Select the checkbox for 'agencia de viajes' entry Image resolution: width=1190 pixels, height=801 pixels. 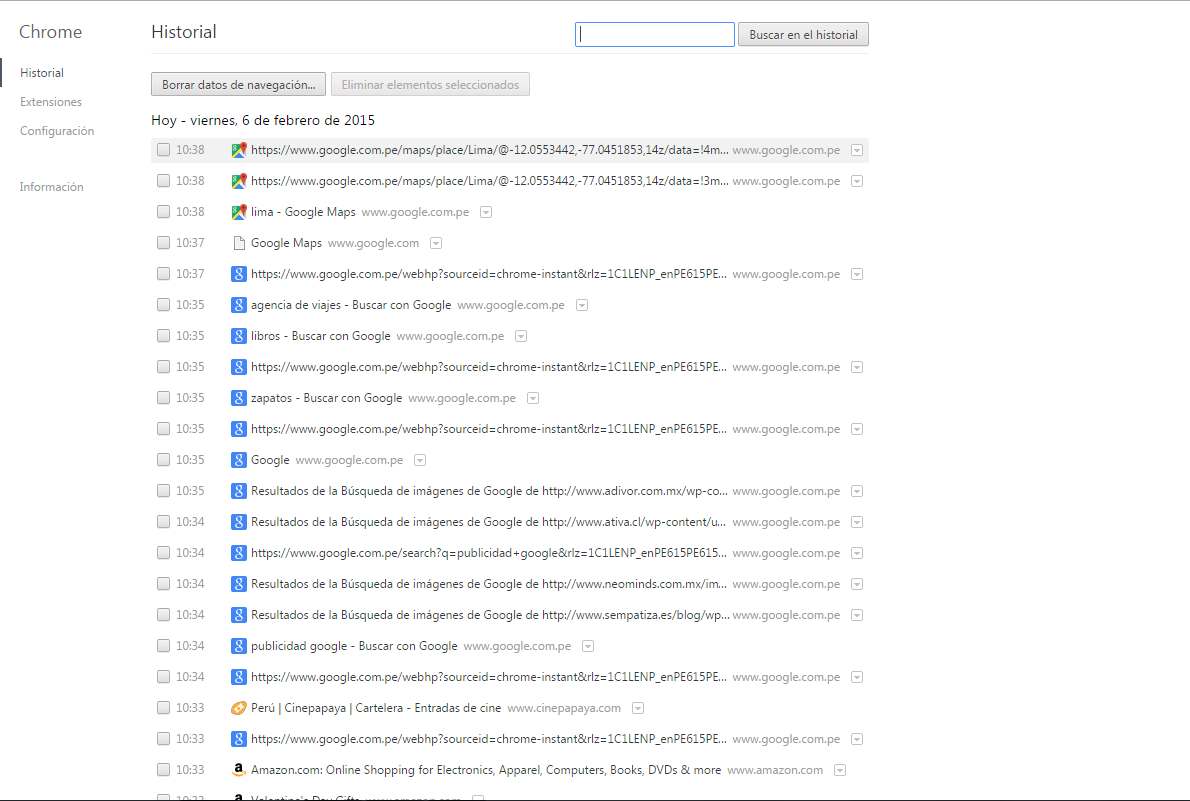coord(163,304)
